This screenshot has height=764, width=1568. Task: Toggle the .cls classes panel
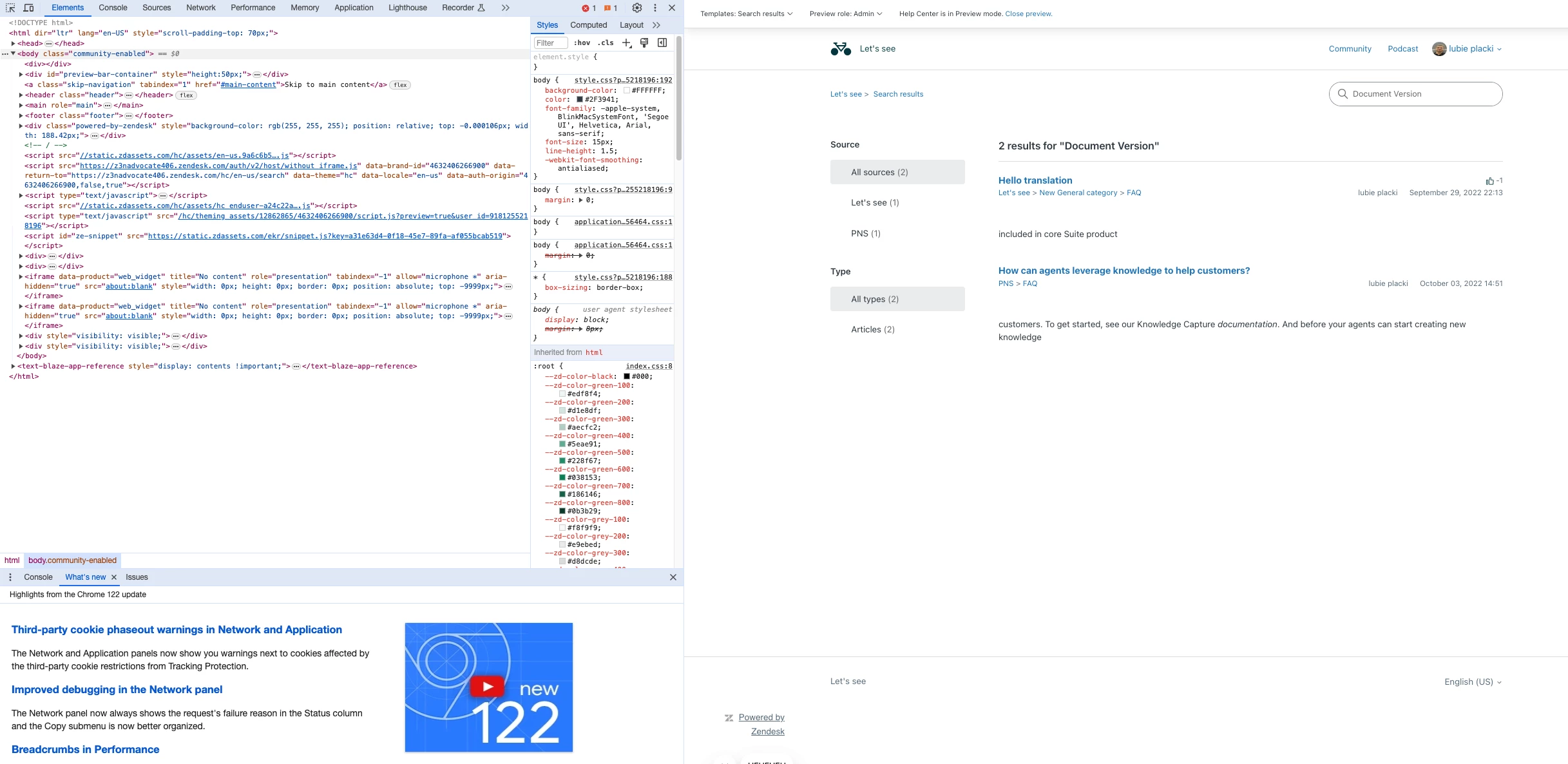[606, 43]
